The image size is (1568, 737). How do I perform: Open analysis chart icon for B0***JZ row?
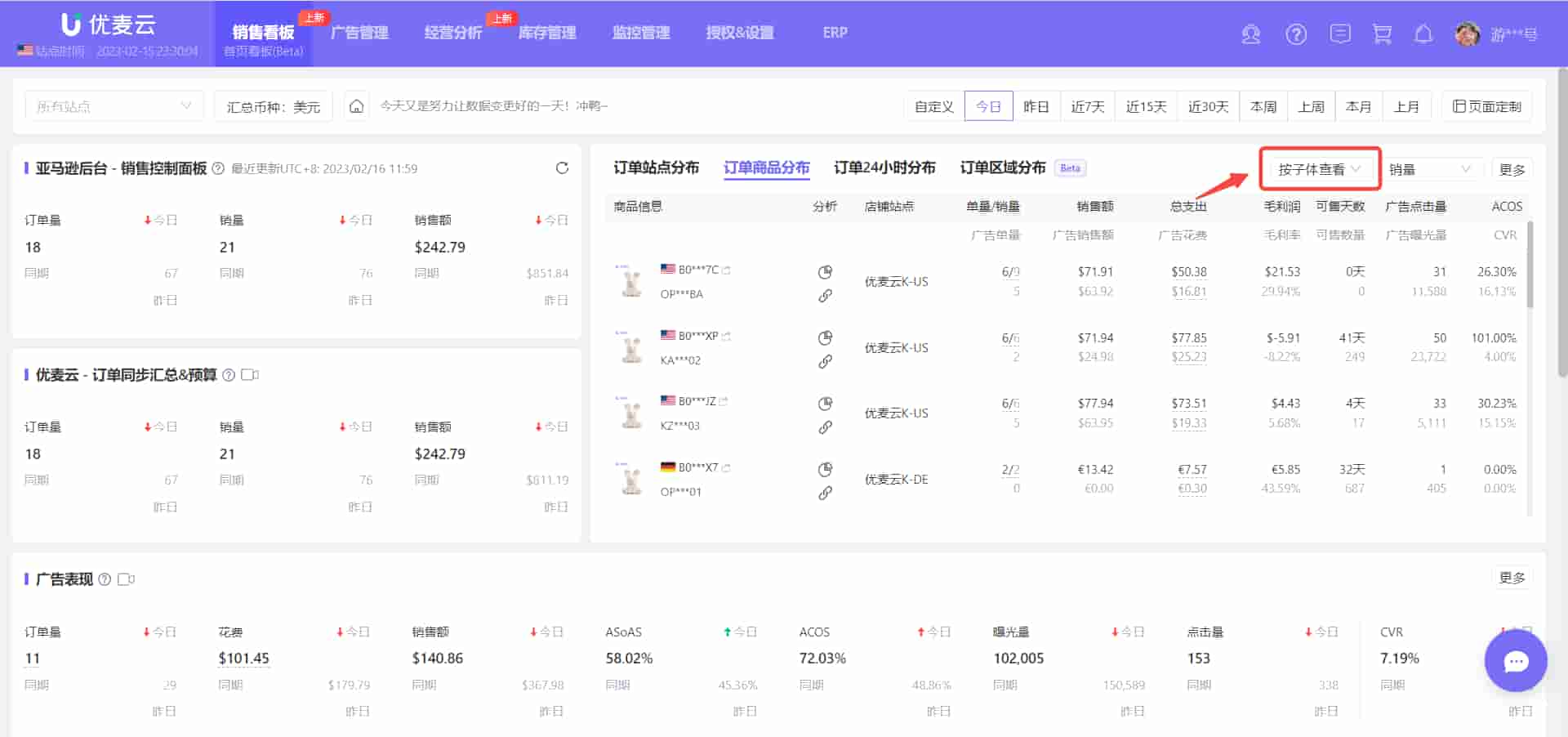(x=826, y=404)
